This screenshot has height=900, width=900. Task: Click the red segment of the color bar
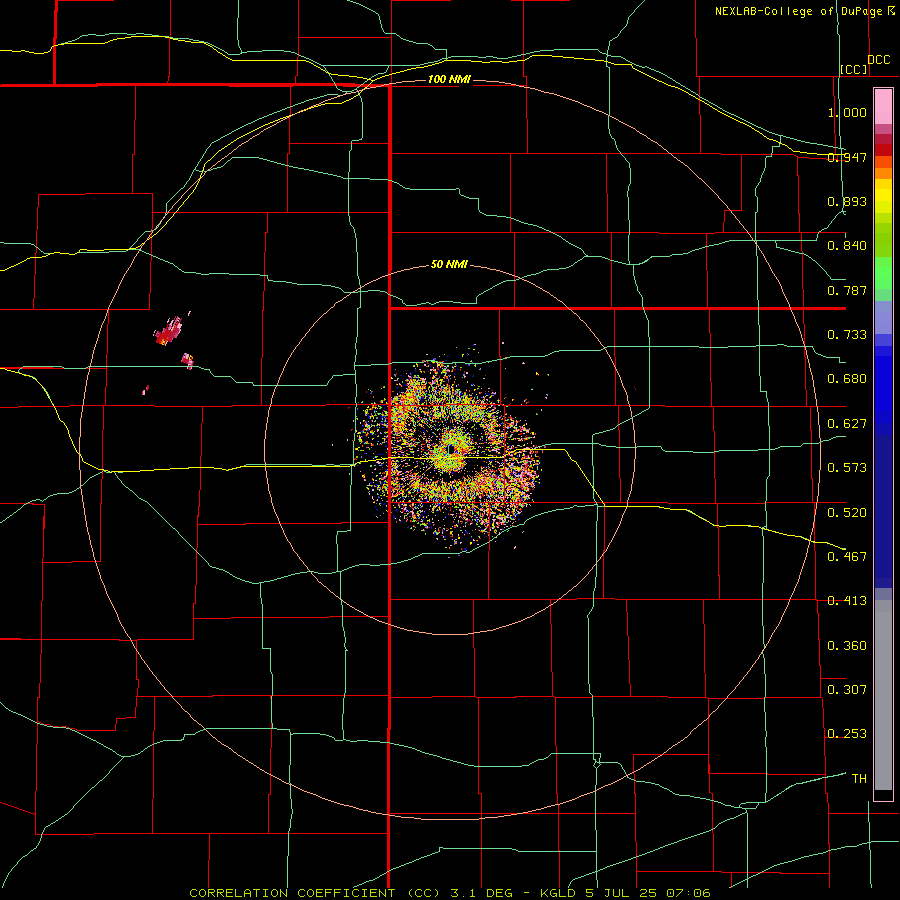(883, 150)
